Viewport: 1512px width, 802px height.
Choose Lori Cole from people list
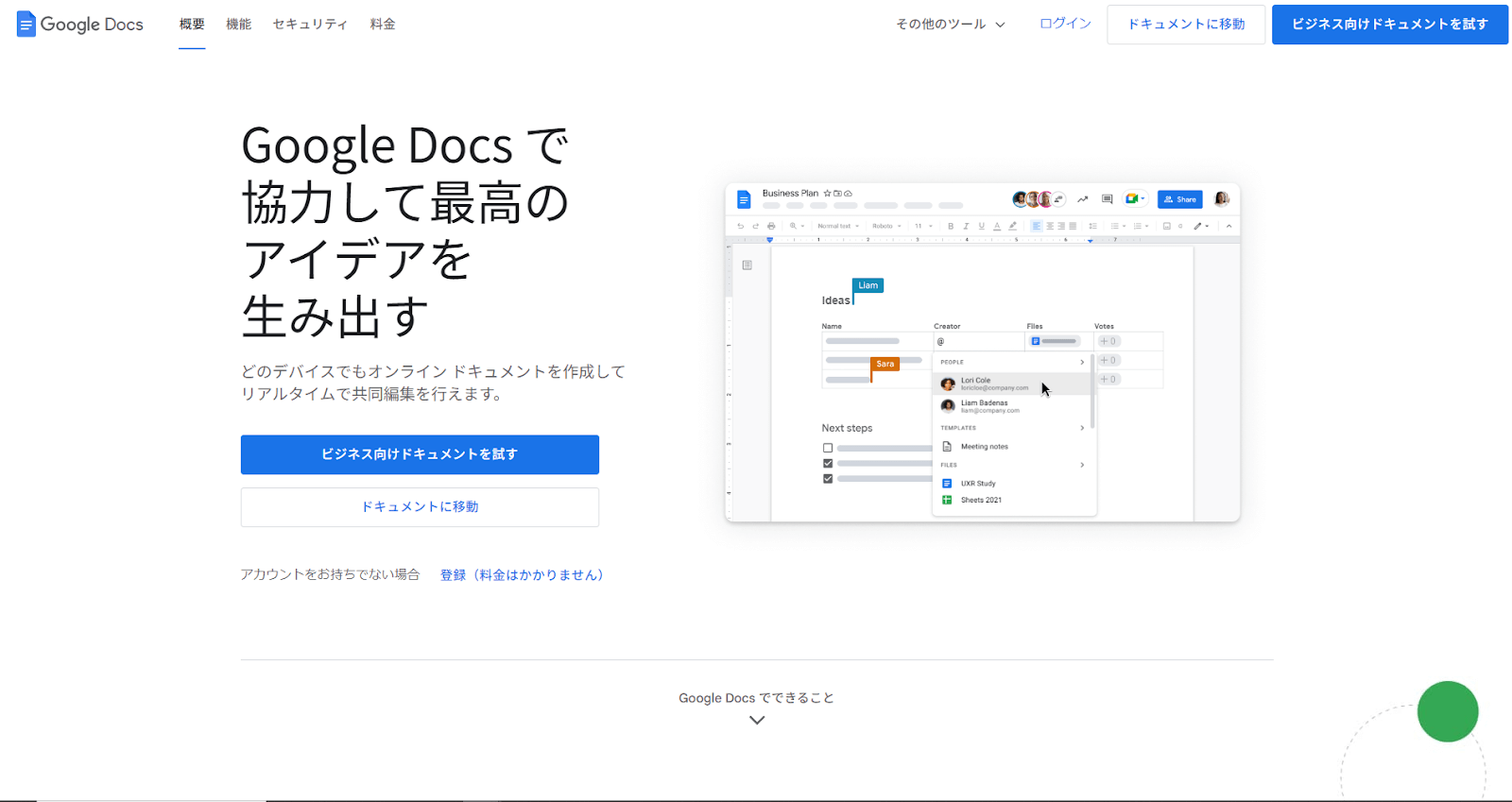1011,384
